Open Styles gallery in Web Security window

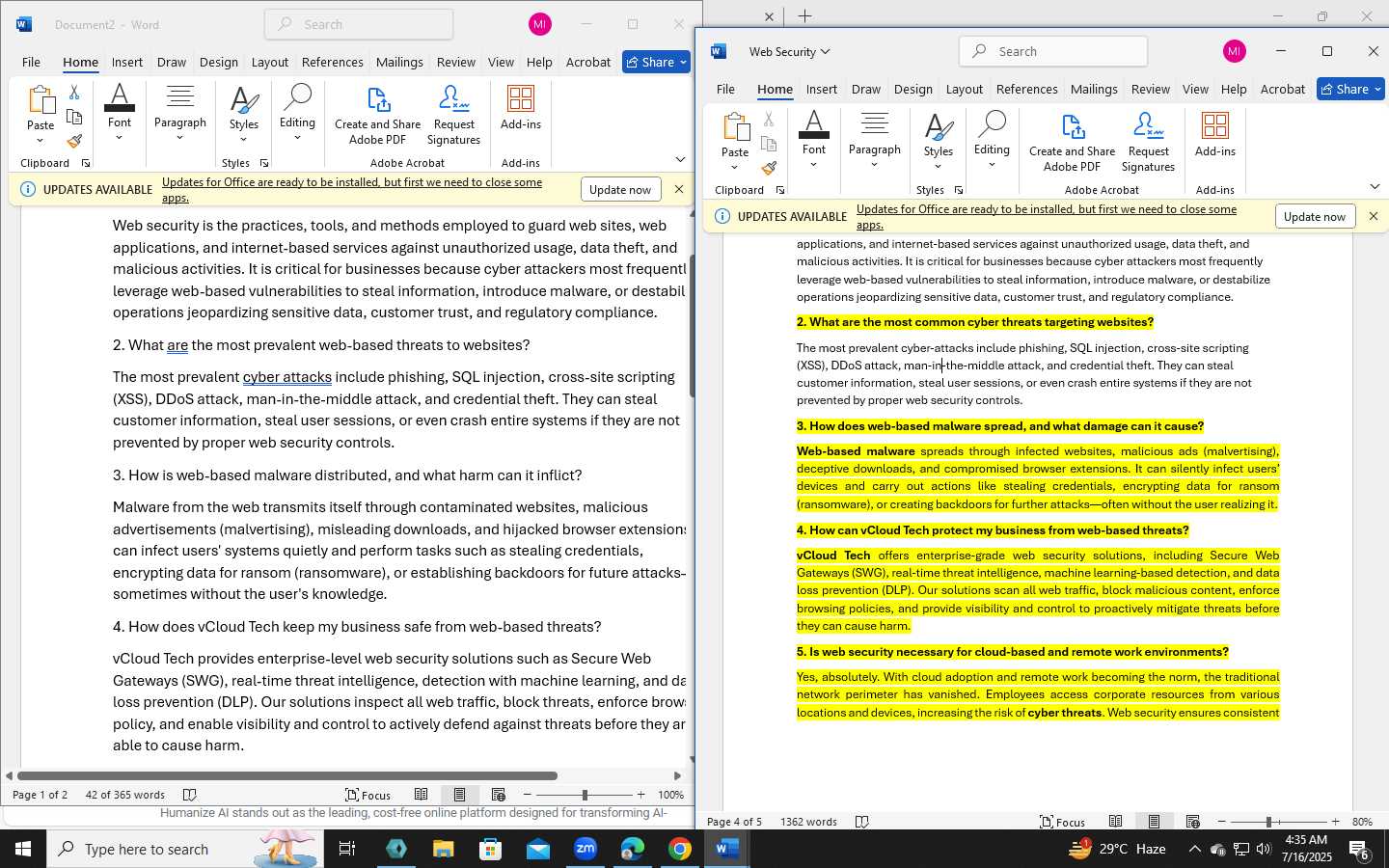click(x=939, y=139)
